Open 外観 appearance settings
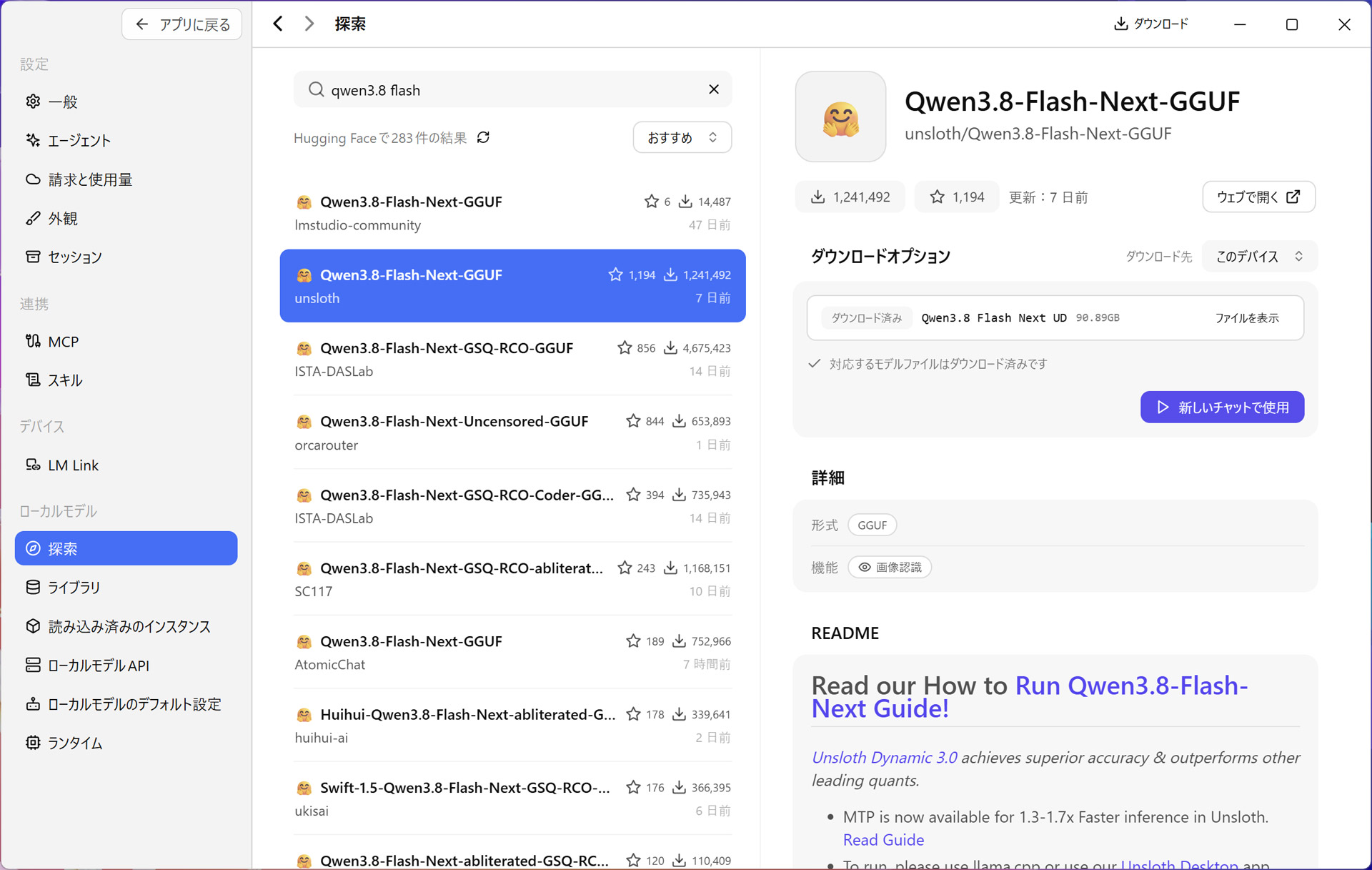The width and height of the screenshot is (1372, 870). point(126,218)
